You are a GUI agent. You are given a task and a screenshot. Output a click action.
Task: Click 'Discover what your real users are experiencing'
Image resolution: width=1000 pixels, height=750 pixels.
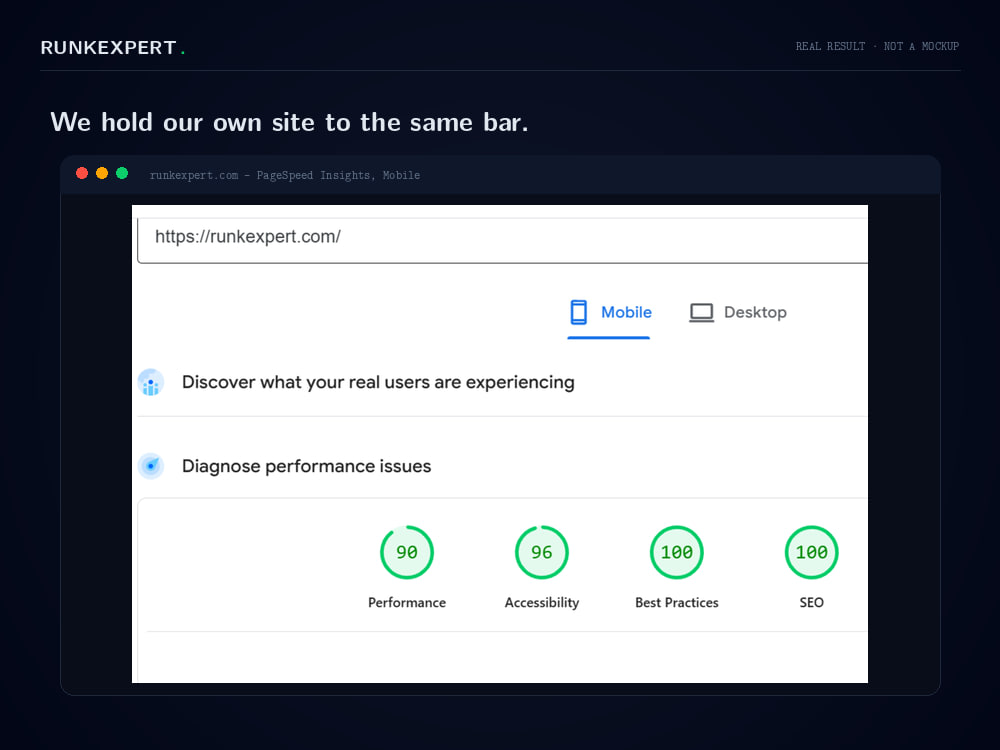point(378,383)
